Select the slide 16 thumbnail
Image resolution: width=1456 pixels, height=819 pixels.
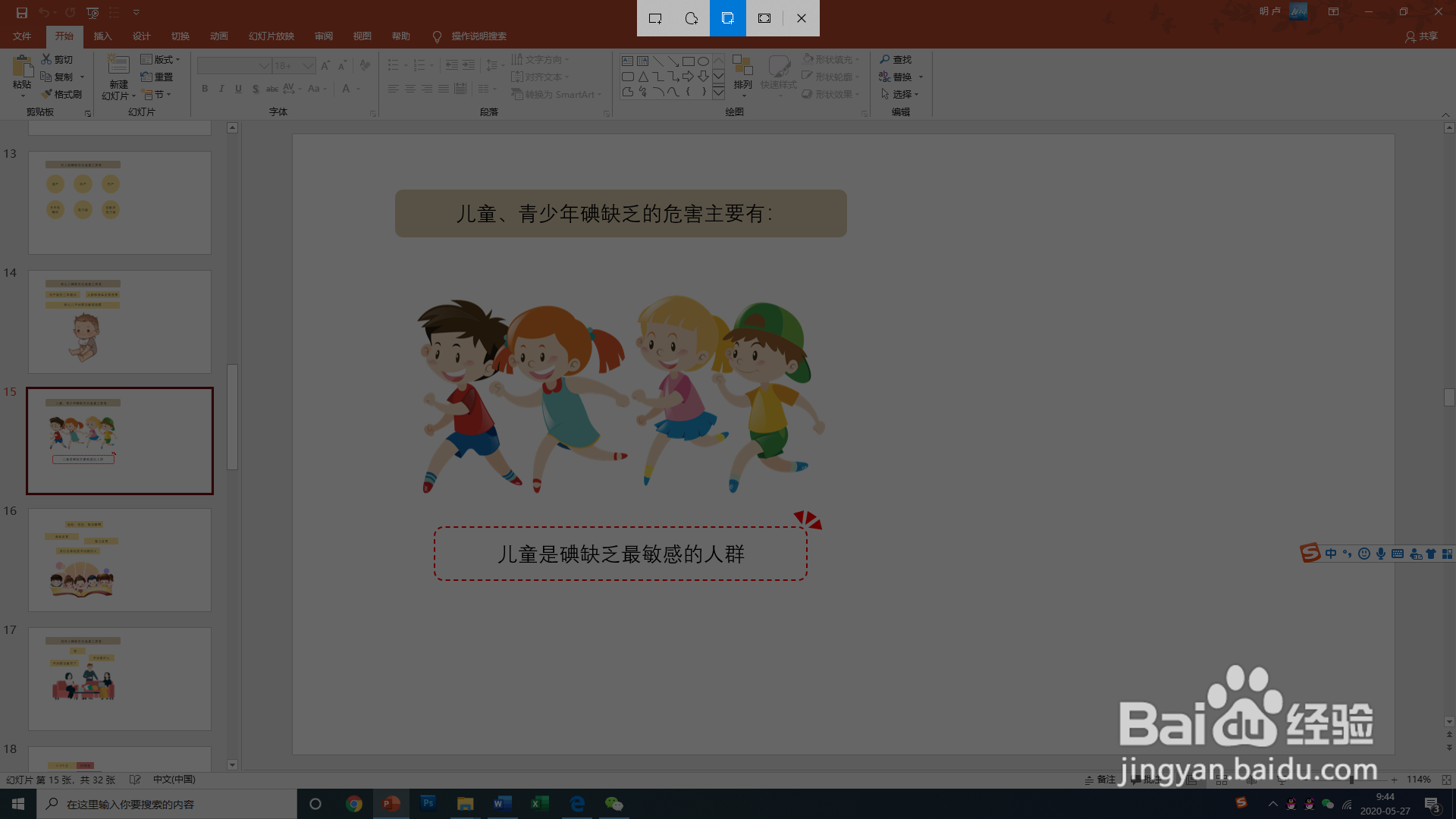tap(120, 560)
